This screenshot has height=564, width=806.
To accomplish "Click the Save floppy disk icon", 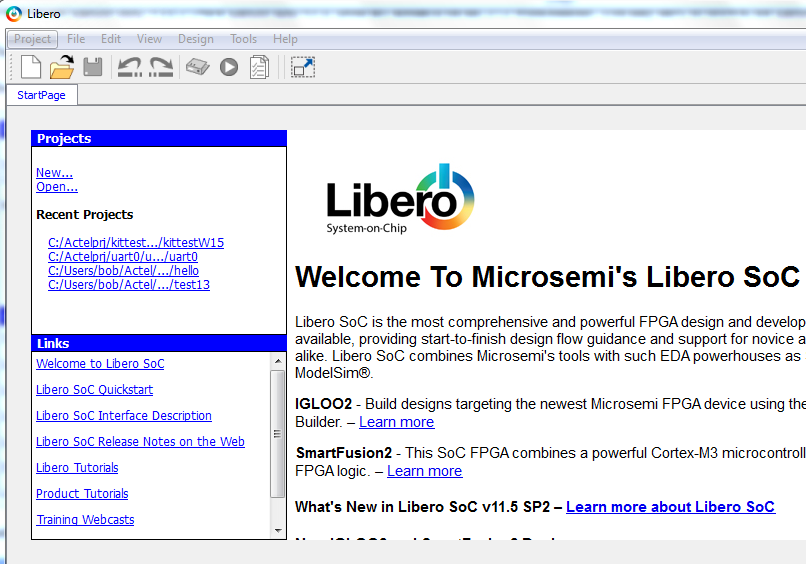I will pyautogui.click(x=93, y=68).
